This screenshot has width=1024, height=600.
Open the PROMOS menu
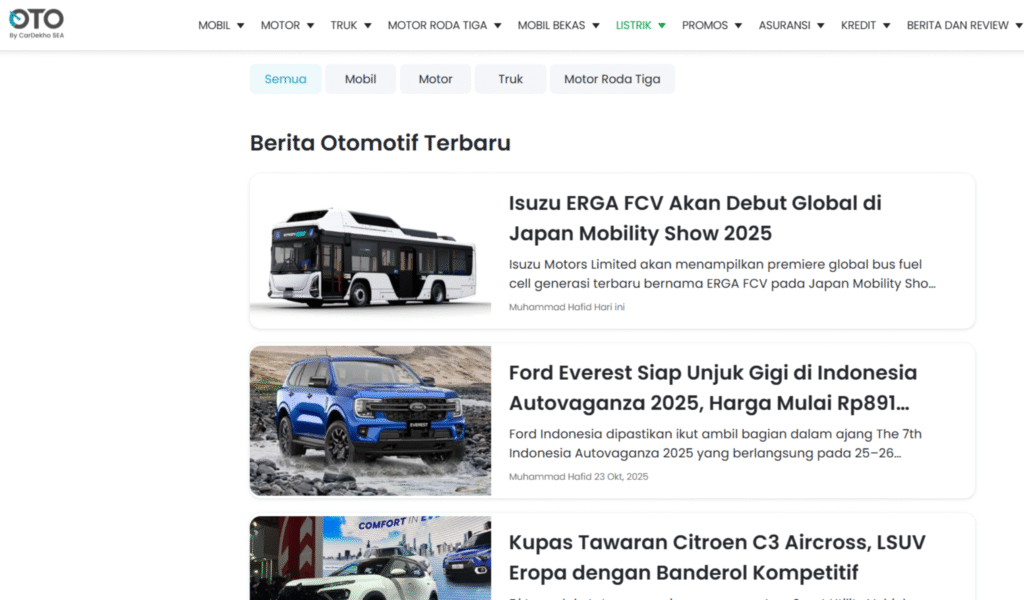[x=712, y=25]
